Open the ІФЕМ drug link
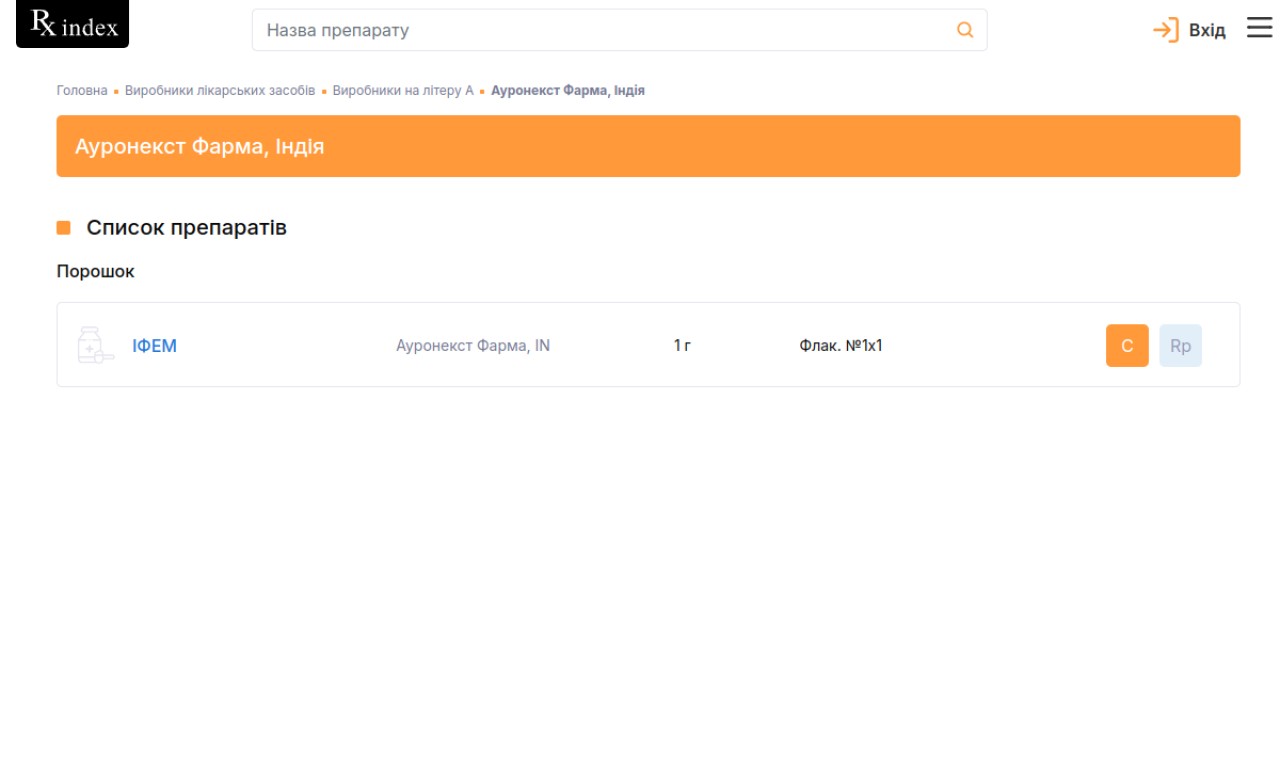This screenshot has height=768, width=1280. 155,346
